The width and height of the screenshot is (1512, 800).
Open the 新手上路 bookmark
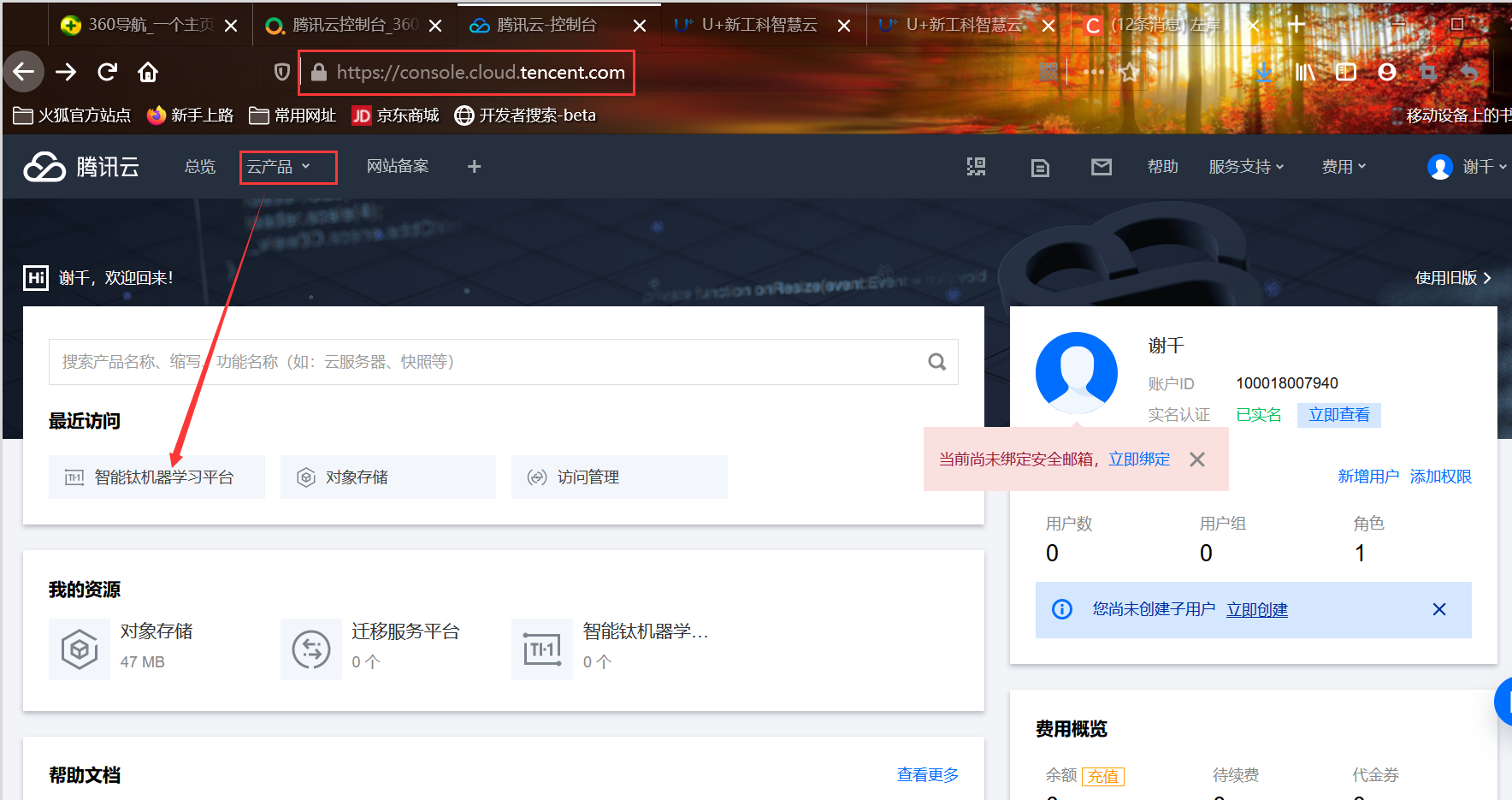pos(190,116)
